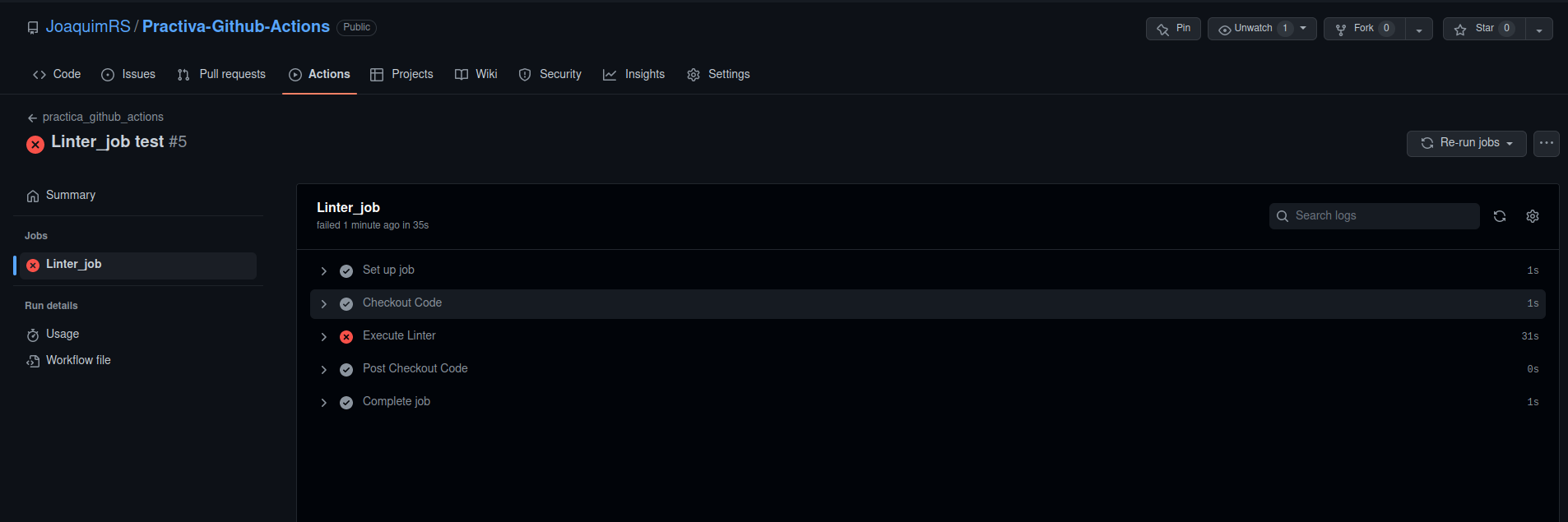Click the magnifier icon in Search logs
The height and width of the screenshot is (522, 1568).
tap(1283, 216)
